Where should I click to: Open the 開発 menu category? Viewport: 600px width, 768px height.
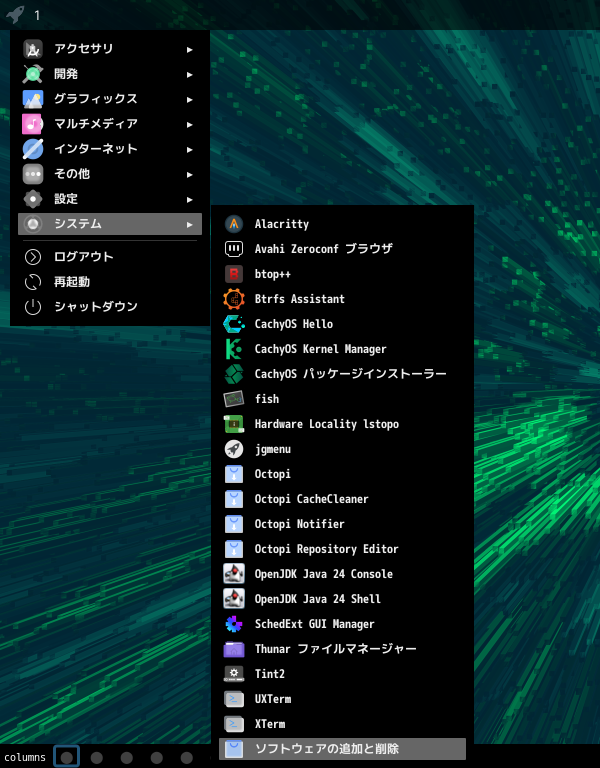tap(110, 74)
